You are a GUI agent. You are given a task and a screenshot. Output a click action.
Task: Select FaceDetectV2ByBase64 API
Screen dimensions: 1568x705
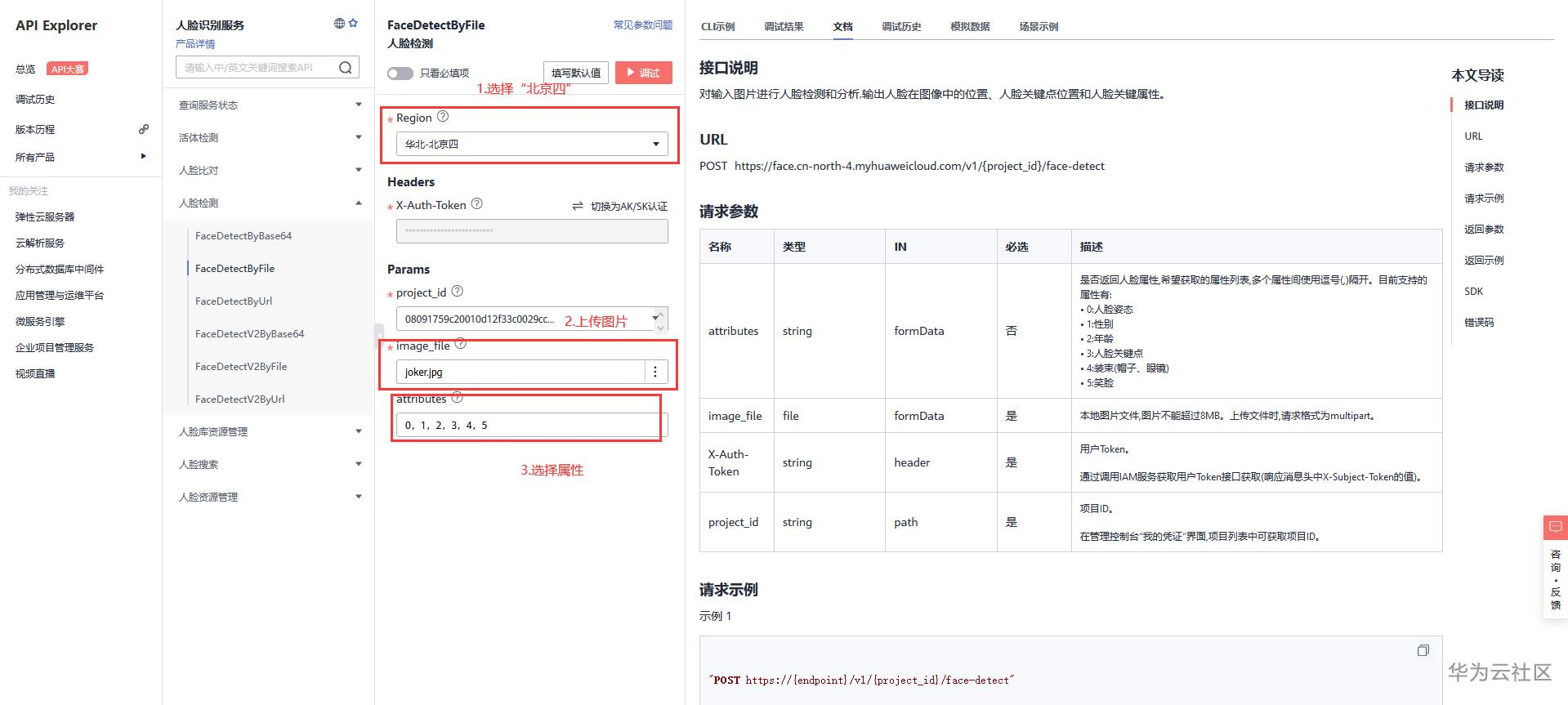pyautogui.click(x=249, y=333)
